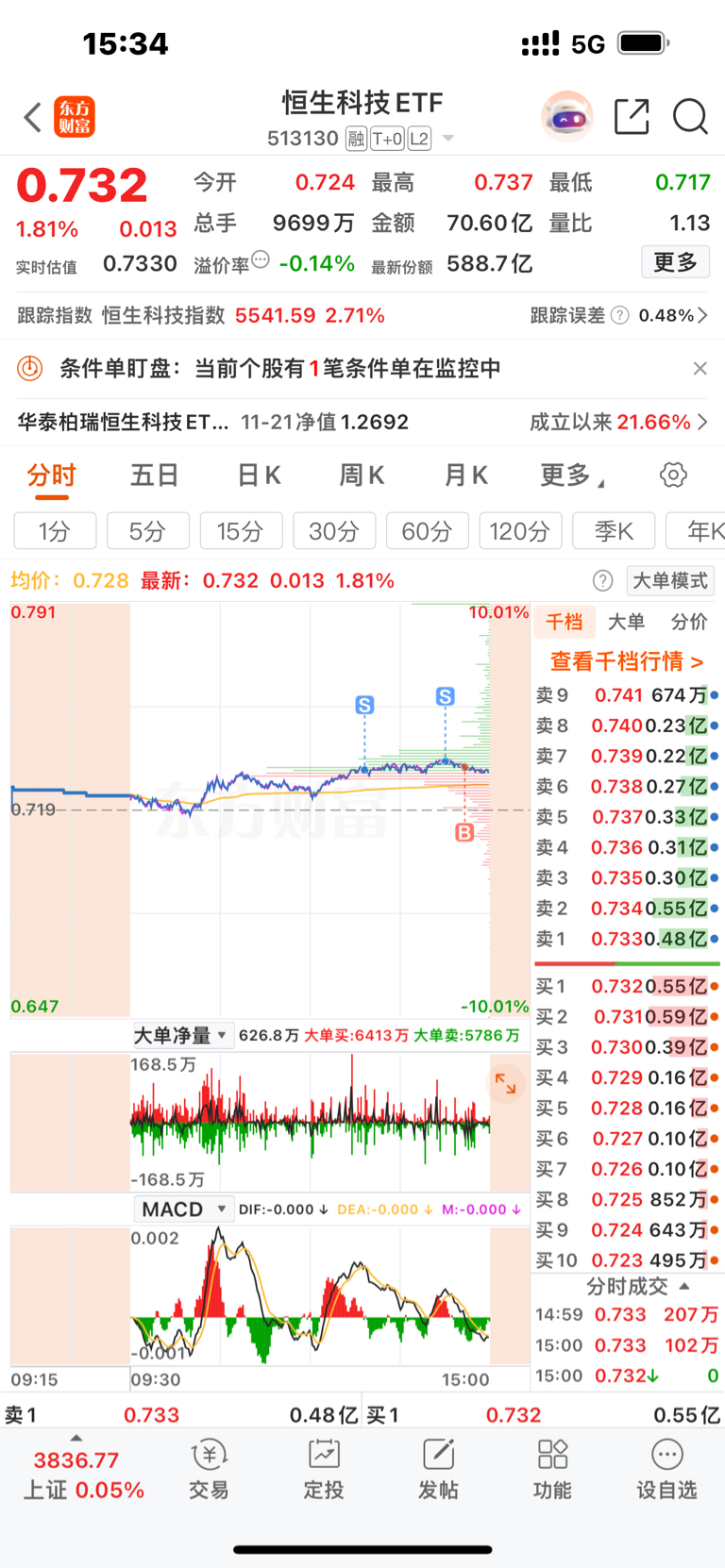Choose the 30分 period button
The image size is (725, 1568).
pos(334,531)
